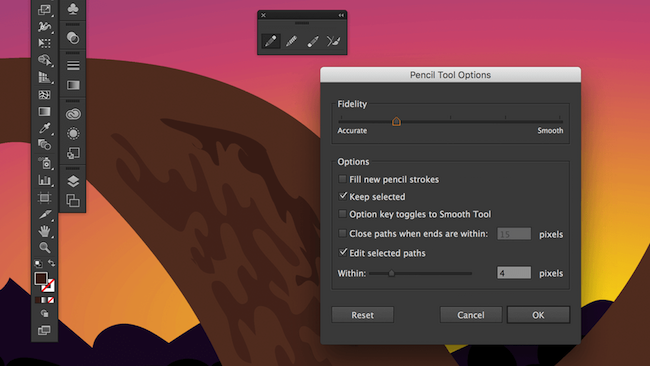Viewport: 650px width, 366px height.
Task: Select the Column Graph tool
Action: (44, 180)
